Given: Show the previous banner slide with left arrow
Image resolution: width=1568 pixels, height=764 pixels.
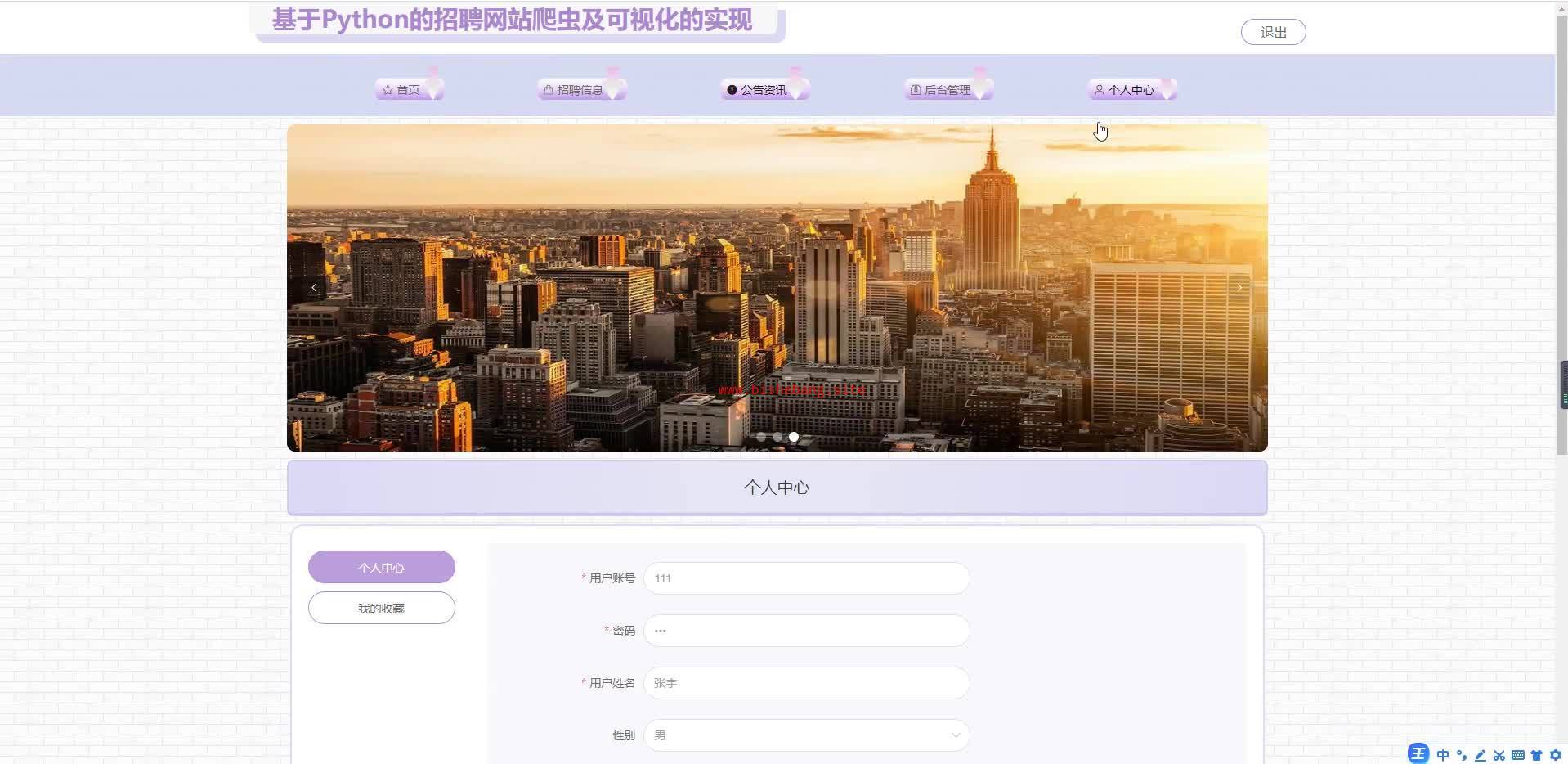Looking at the screenshot, I should pyautogui.click(x=314, y=287).
